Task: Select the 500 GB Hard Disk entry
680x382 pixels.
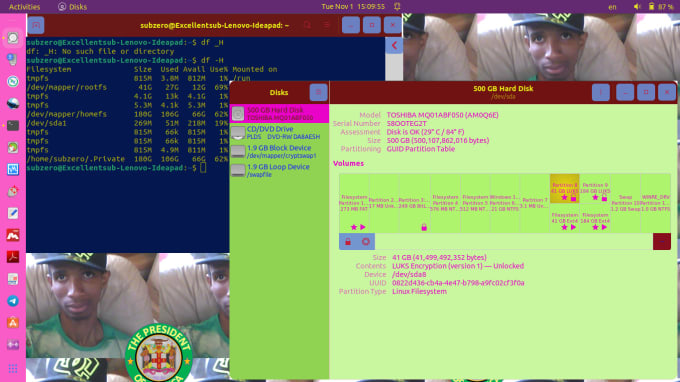Action: pos(279,114)
